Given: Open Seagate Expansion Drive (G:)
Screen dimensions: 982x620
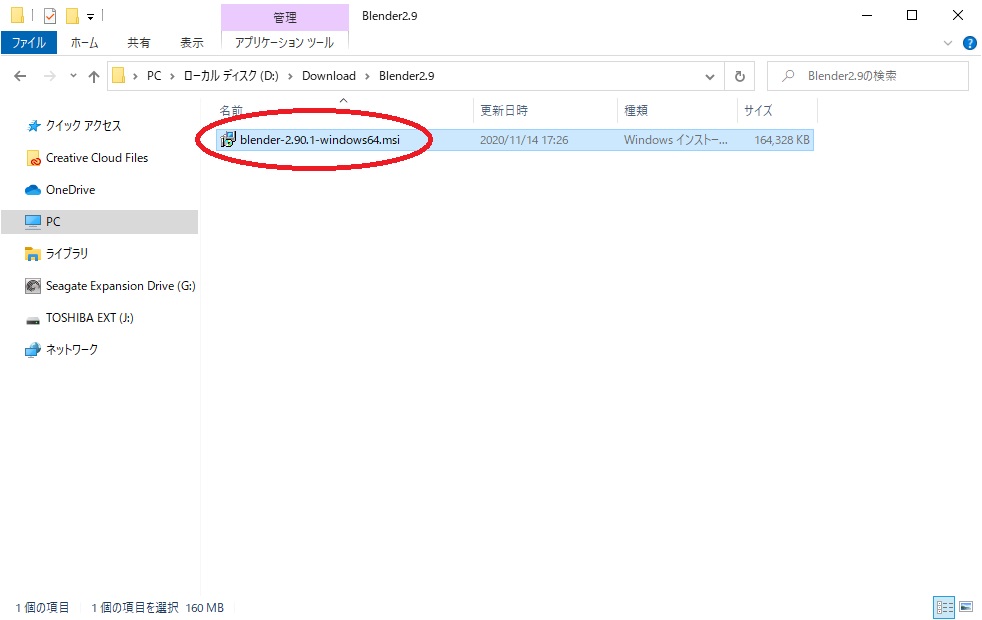Looking at the screenshot, I should (x=120, y=286).
